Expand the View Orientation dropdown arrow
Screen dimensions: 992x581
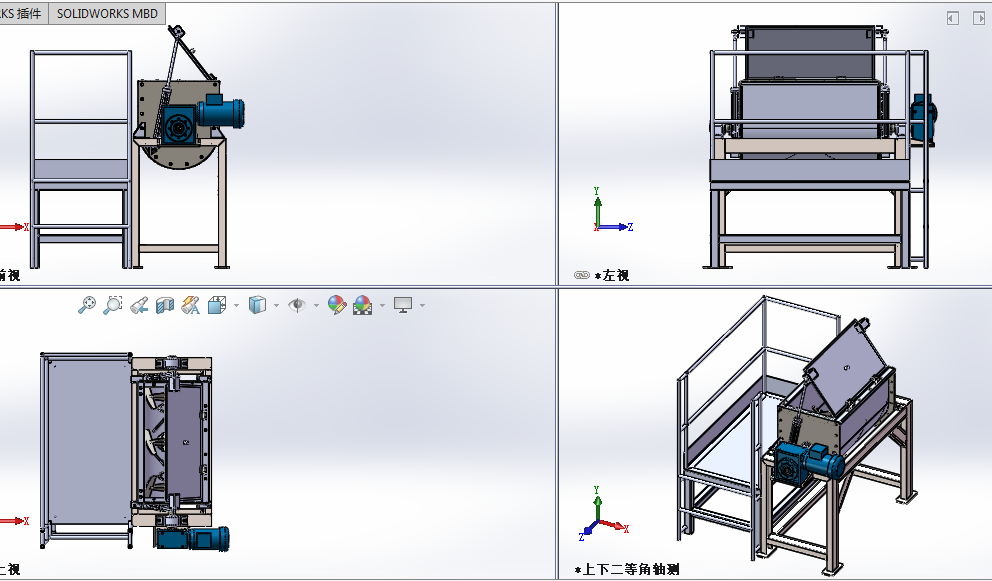click(235, 305)
